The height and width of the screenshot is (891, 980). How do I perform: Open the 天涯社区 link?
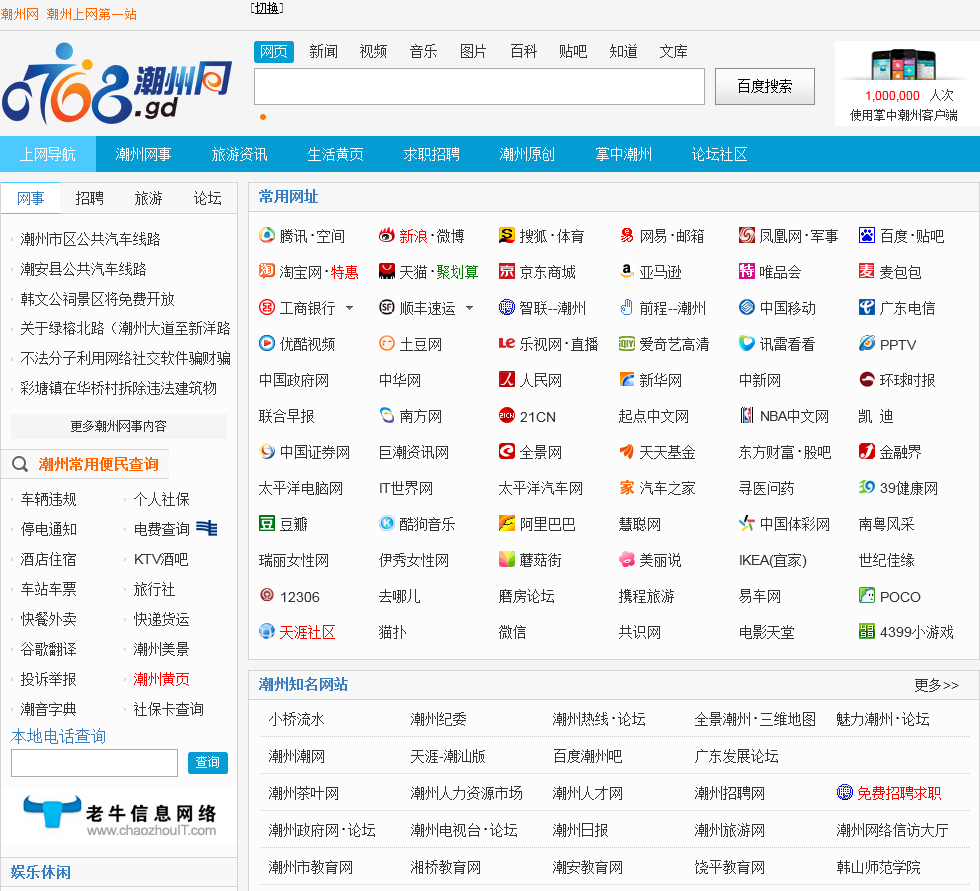coord(307,632)
